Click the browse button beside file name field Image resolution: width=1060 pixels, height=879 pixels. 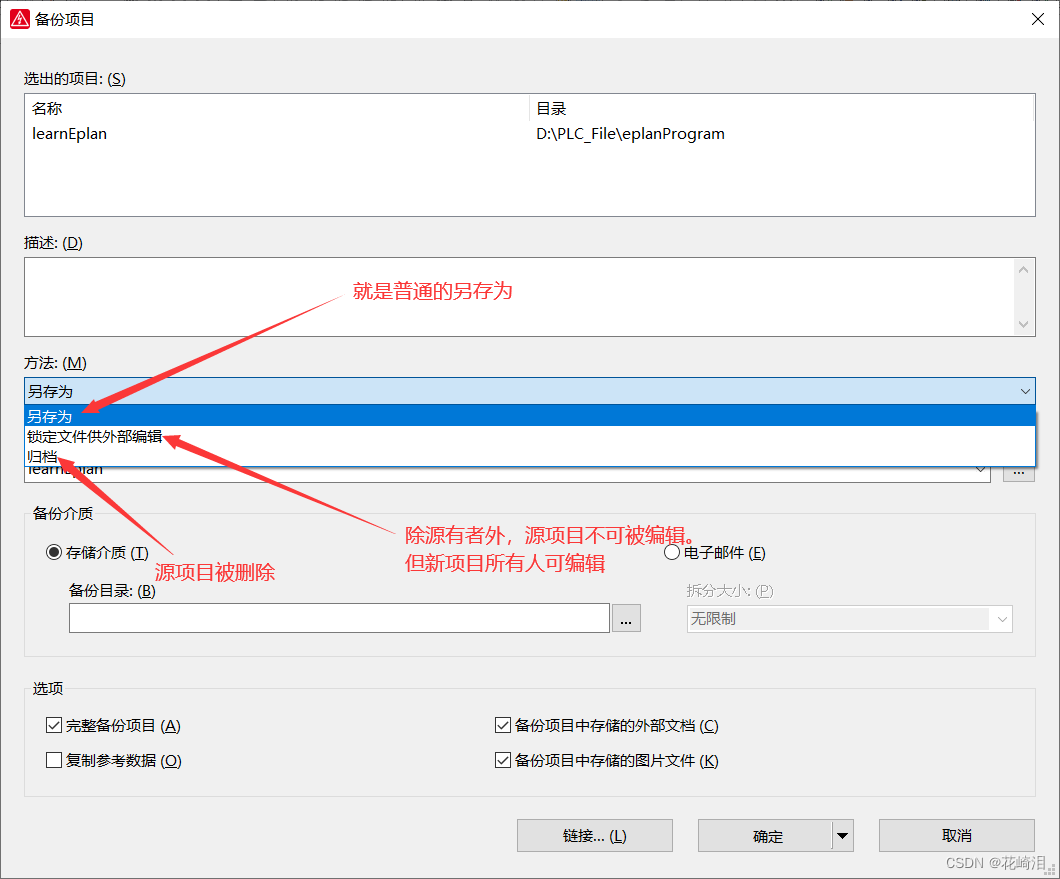click(1019, 473)
